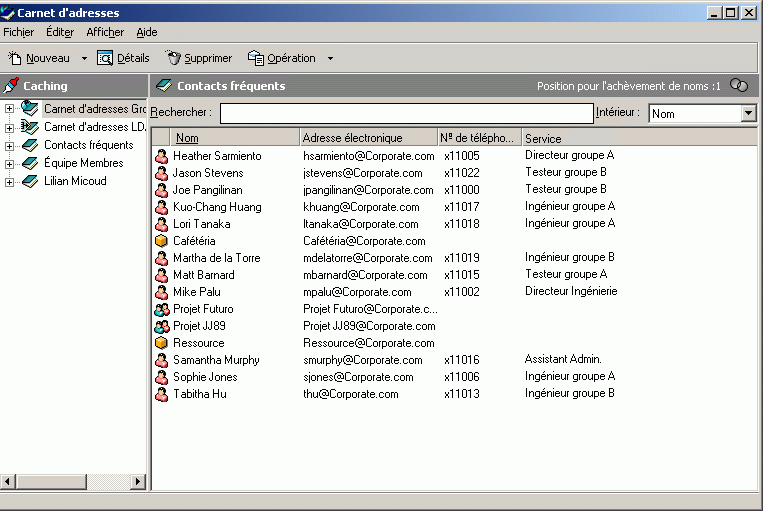This screenshot has height=511, width=763.
Task: Click the right arrow of the tree scrollbar
Action: [x=138, y=482]
